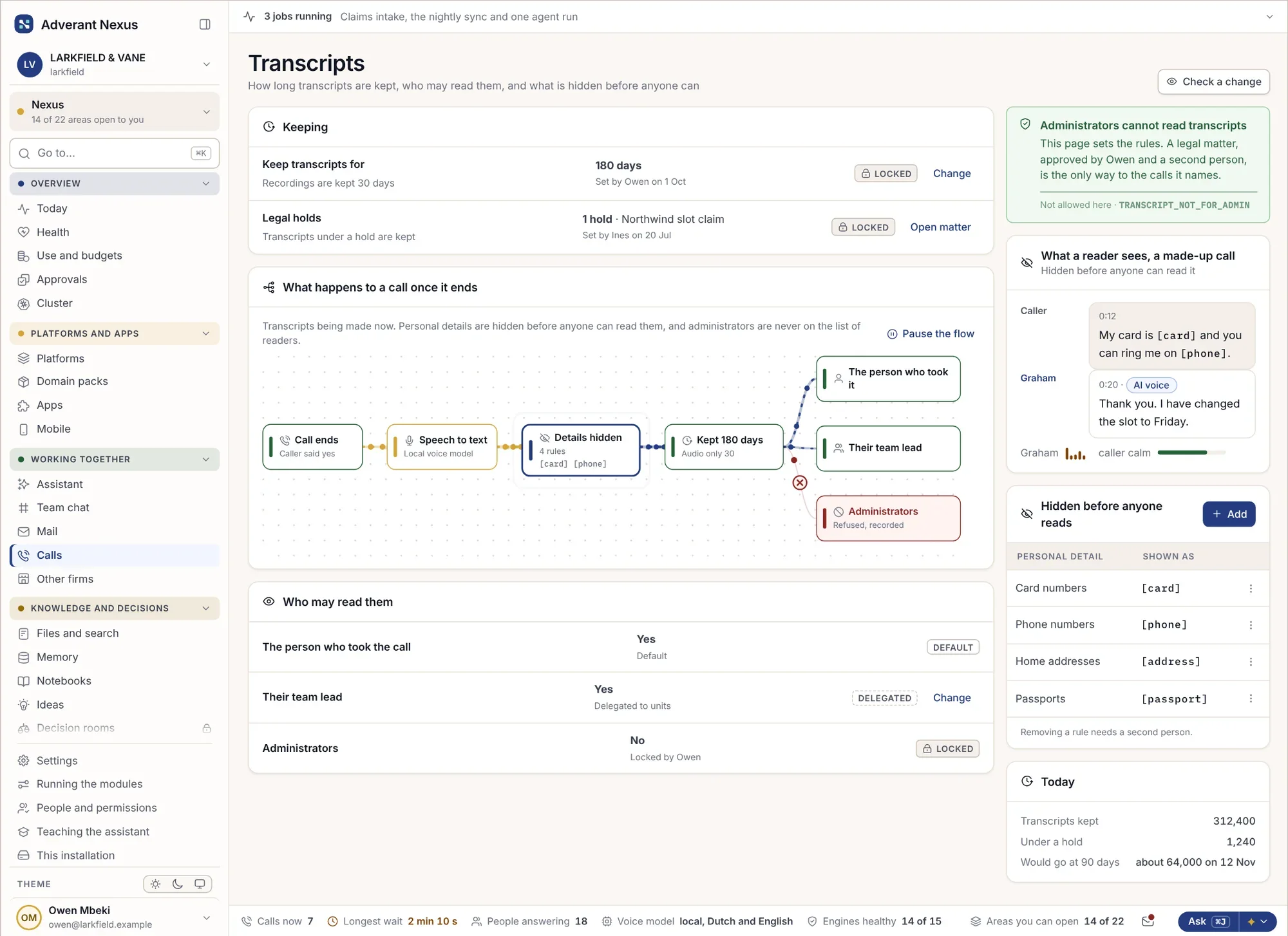
Task: Collapse the PLATFORMS AND APPS section
Action: click(115, 333)
